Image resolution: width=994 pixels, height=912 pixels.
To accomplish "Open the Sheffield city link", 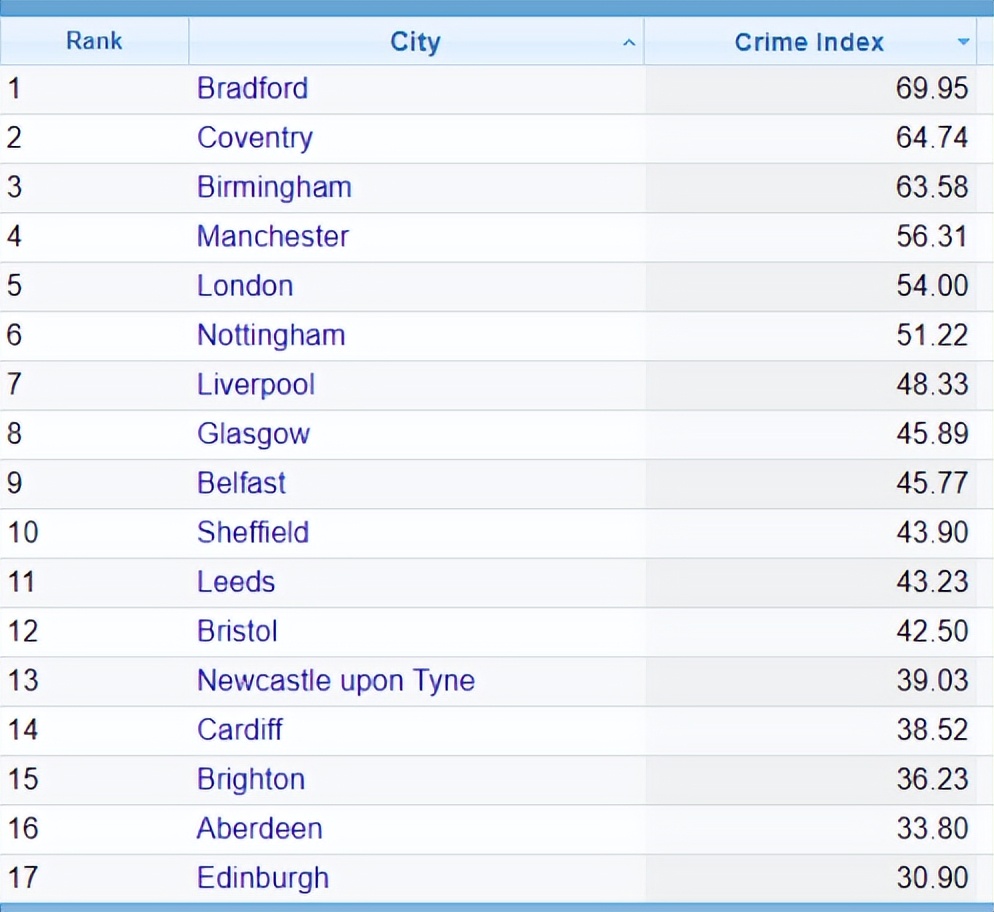I will pyautogui.click(x=252, y=532).
